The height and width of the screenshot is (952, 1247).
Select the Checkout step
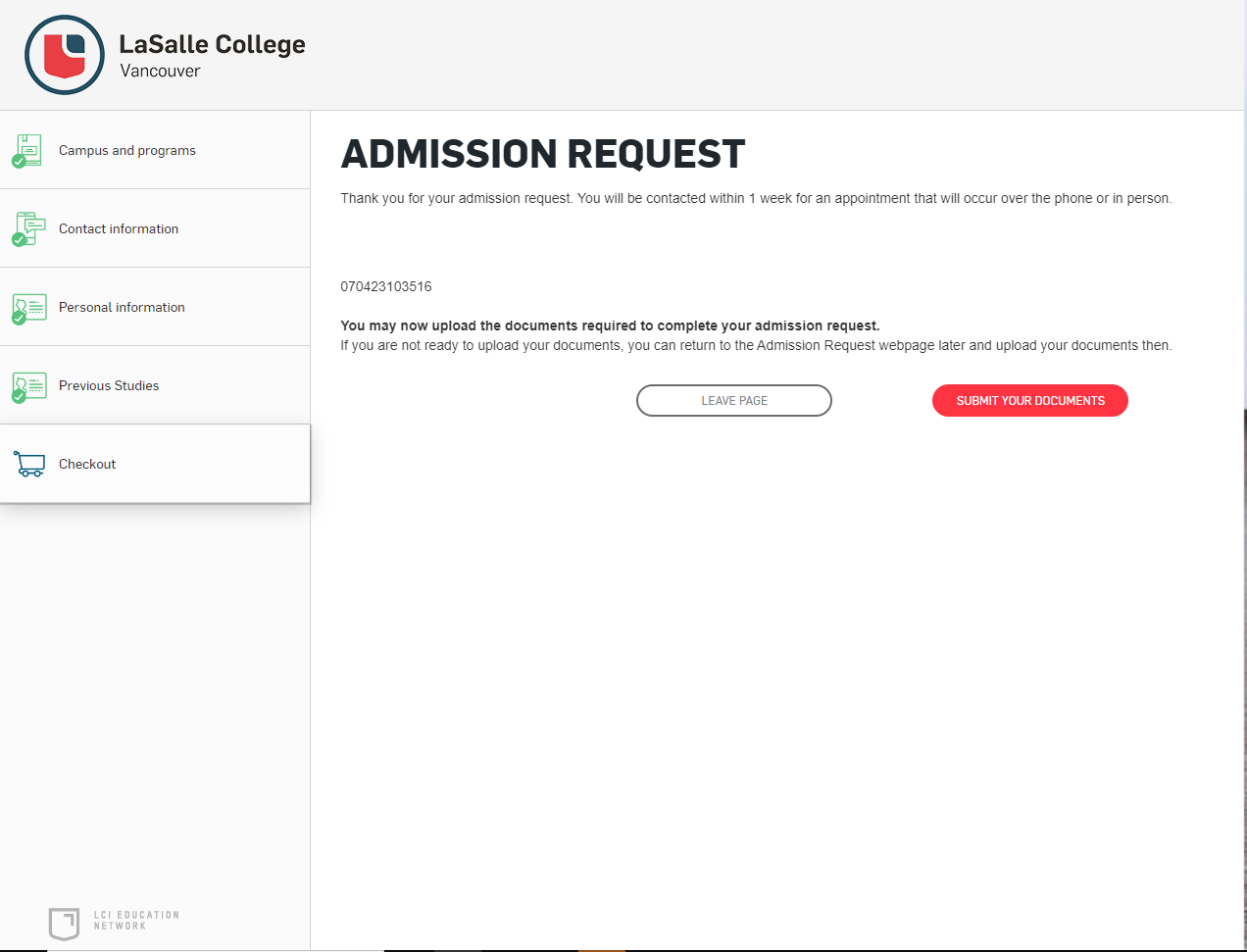pyautogui.click(x=155, y=464)
